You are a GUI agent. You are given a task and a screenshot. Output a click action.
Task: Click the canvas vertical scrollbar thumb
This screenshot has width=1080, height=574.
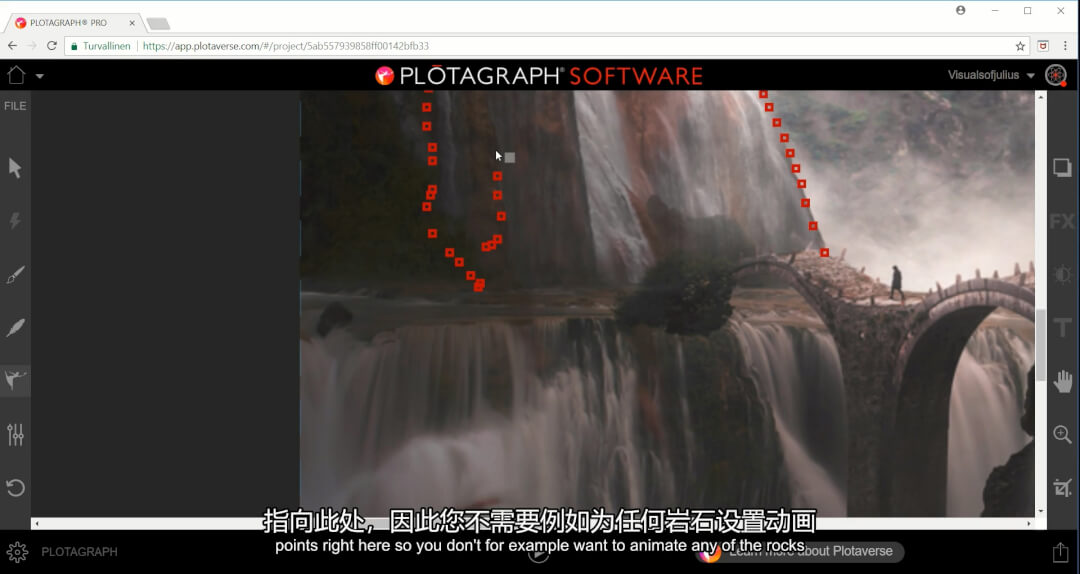coord(1040,344)
